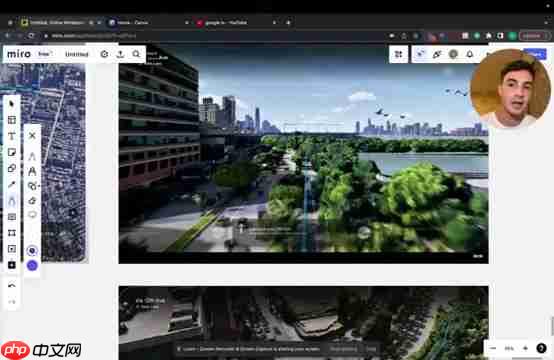Toggle collaborator cursors icon

tap(420, 54)
